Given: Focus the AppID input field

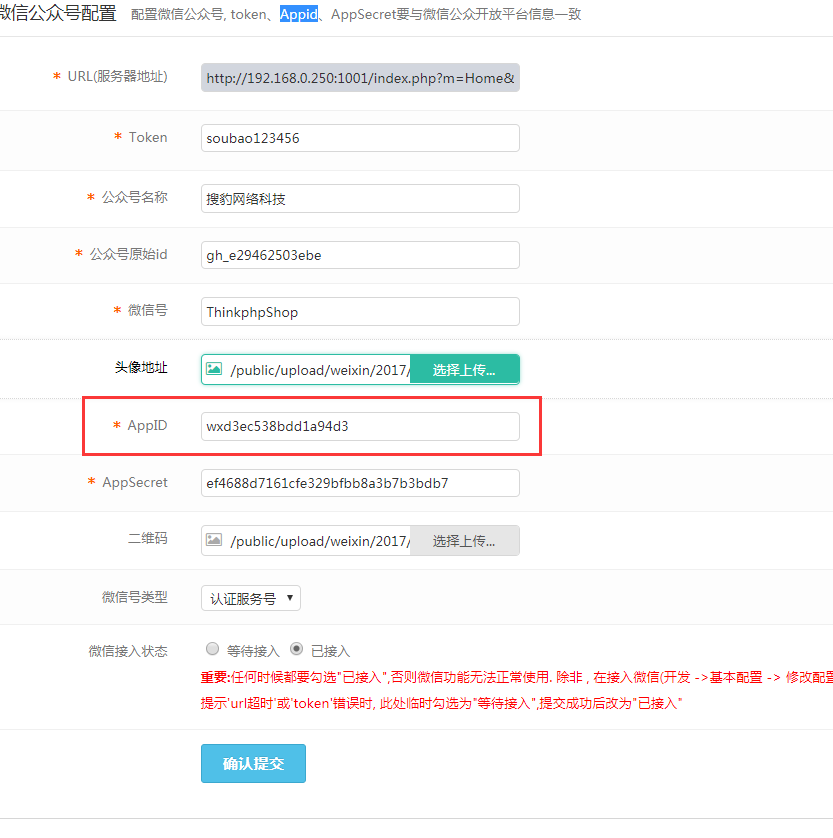Looking at the screenshot, I should [360, 426].
